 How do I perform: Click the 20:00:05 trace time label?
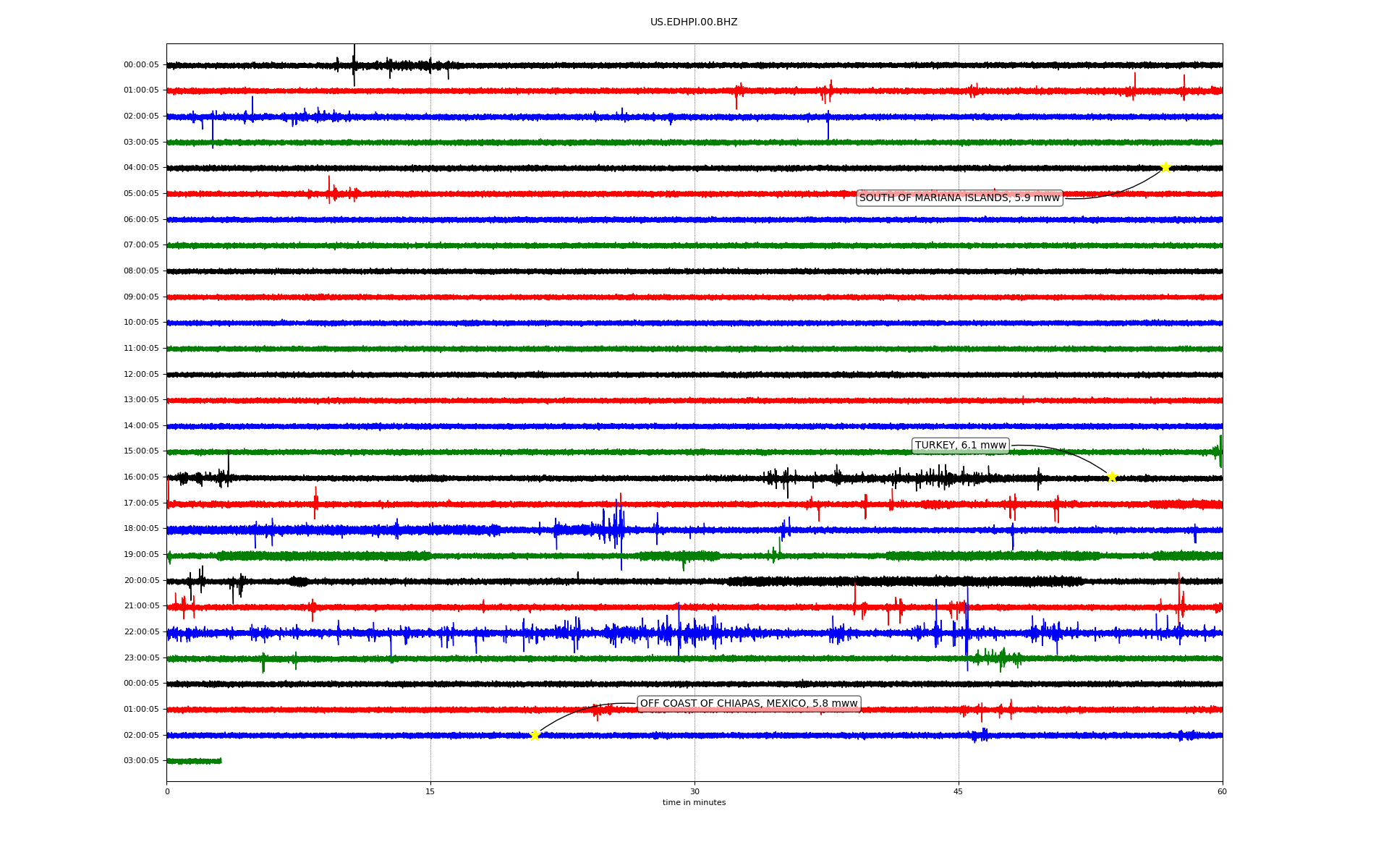point(141,581)
